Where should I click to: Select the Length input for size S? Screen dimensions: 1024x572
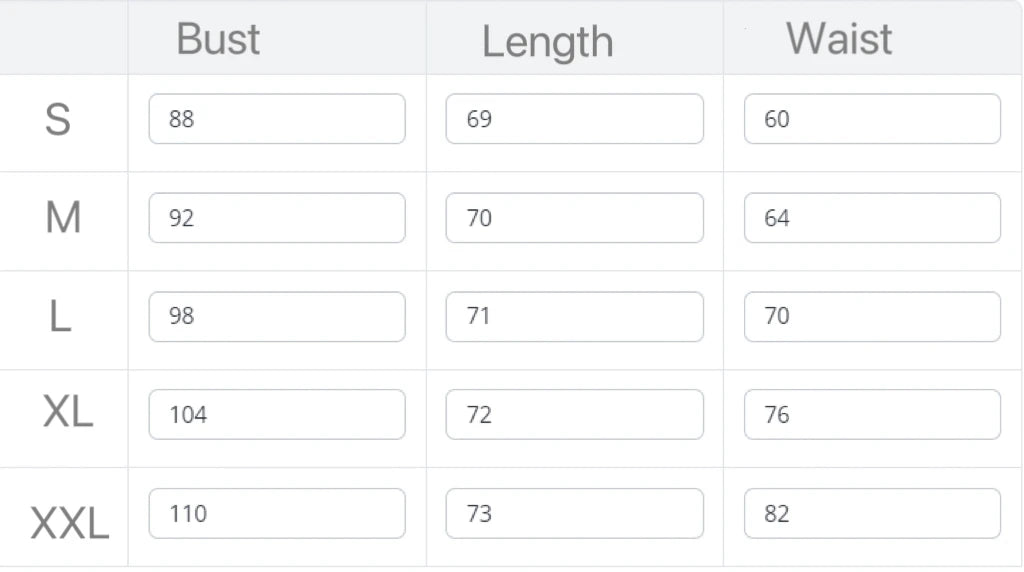574,119
